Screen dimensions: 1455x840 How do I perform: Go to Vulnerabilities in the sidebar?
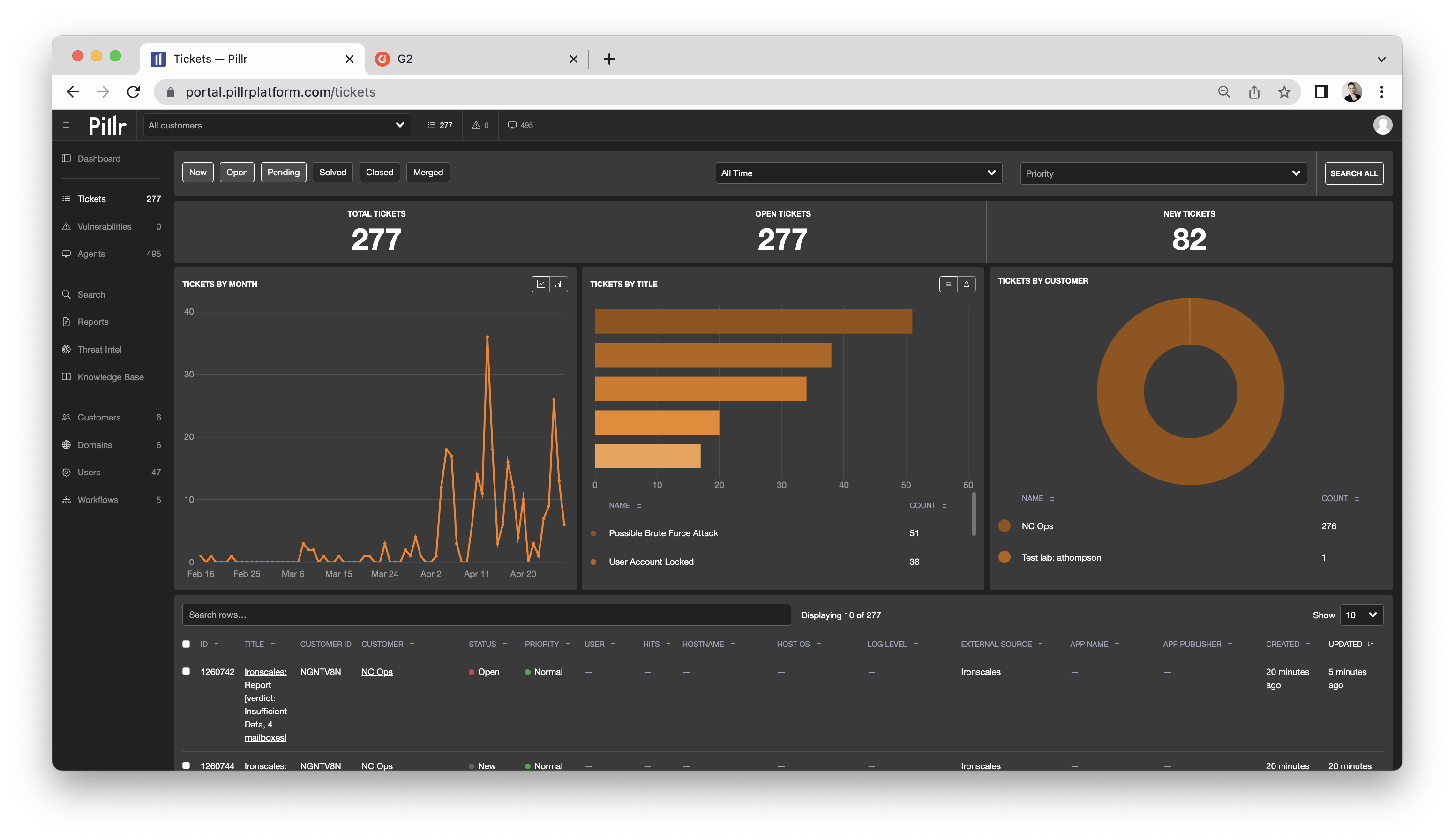pyautogui.click(x=105, y=226)
